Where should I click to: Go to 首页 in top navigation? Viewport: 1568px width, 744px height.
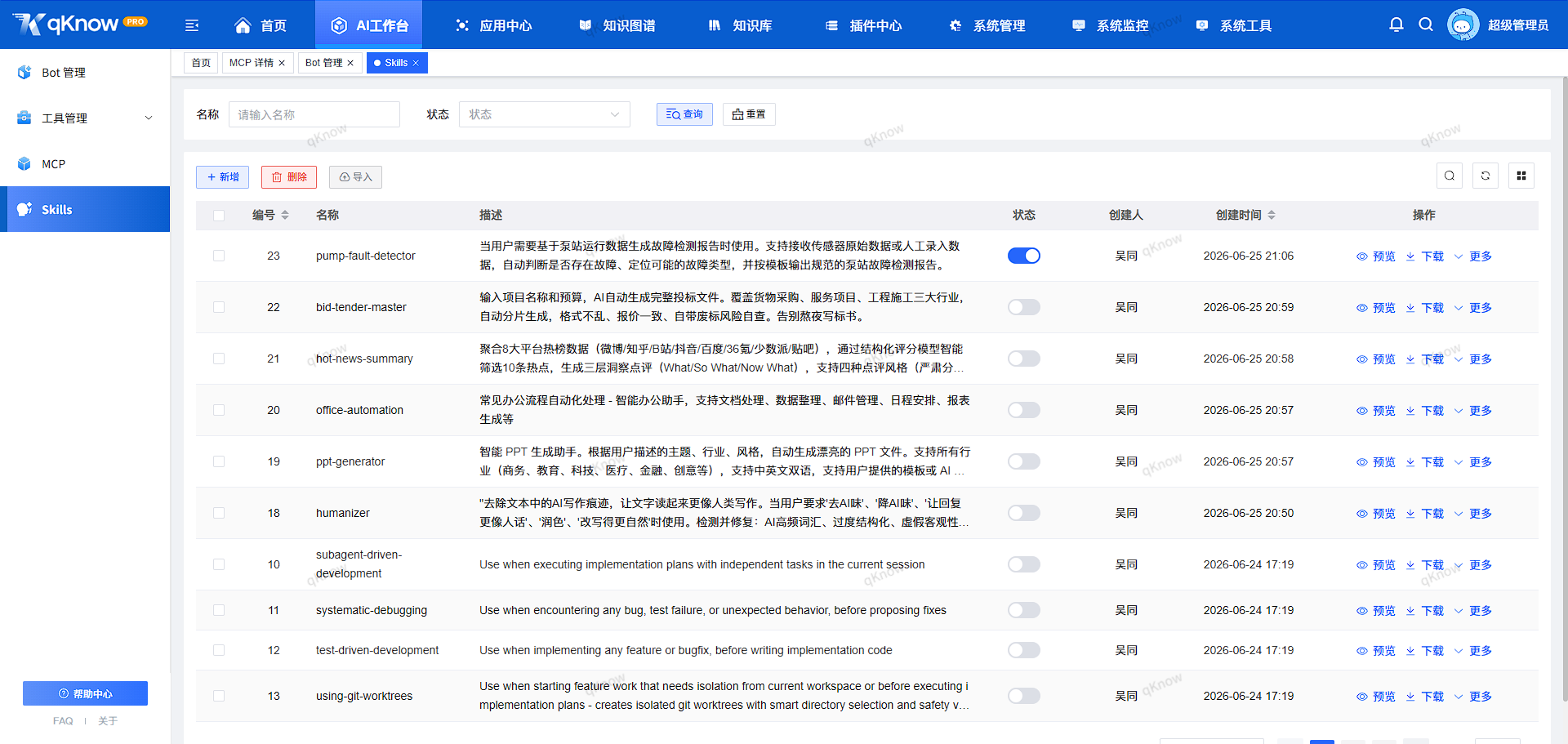pos(261,25)
